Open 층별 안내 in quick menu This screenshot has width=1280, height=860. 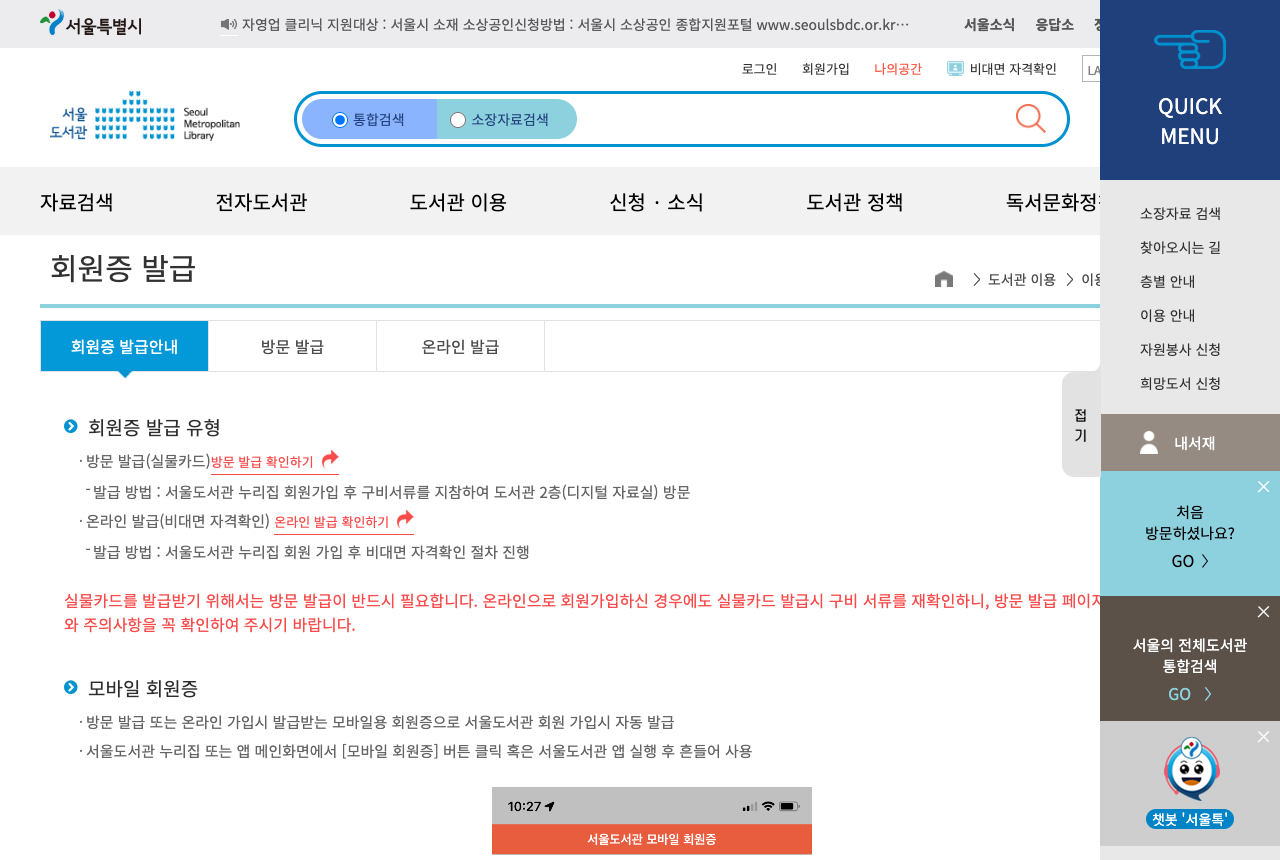pos(1168,281)
